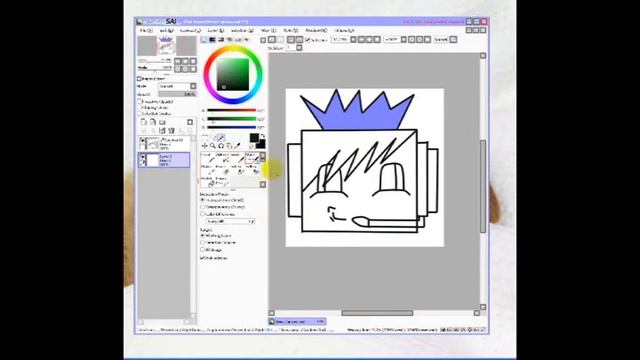Toggle the scratchpad panel icon

(x=247, y=40)
